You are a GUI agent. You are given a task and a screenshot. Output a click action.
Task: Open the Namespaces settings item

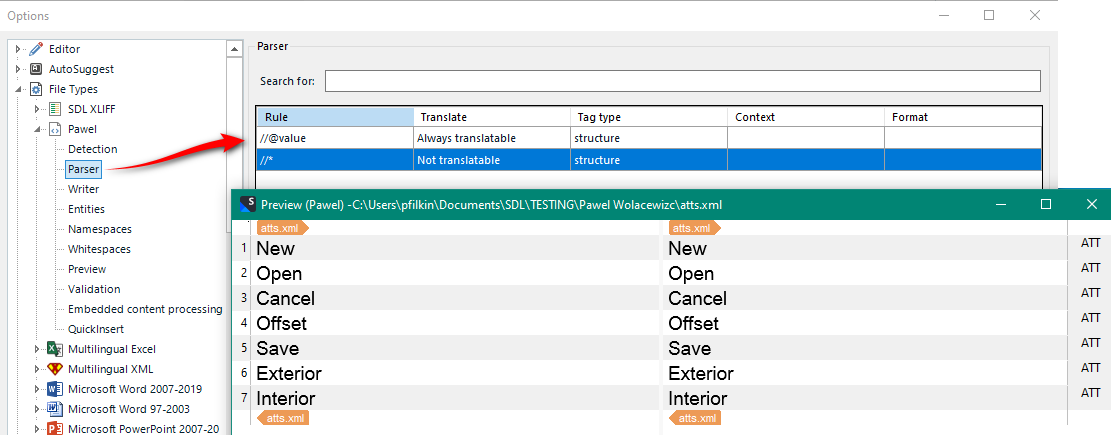coord(99,229)
